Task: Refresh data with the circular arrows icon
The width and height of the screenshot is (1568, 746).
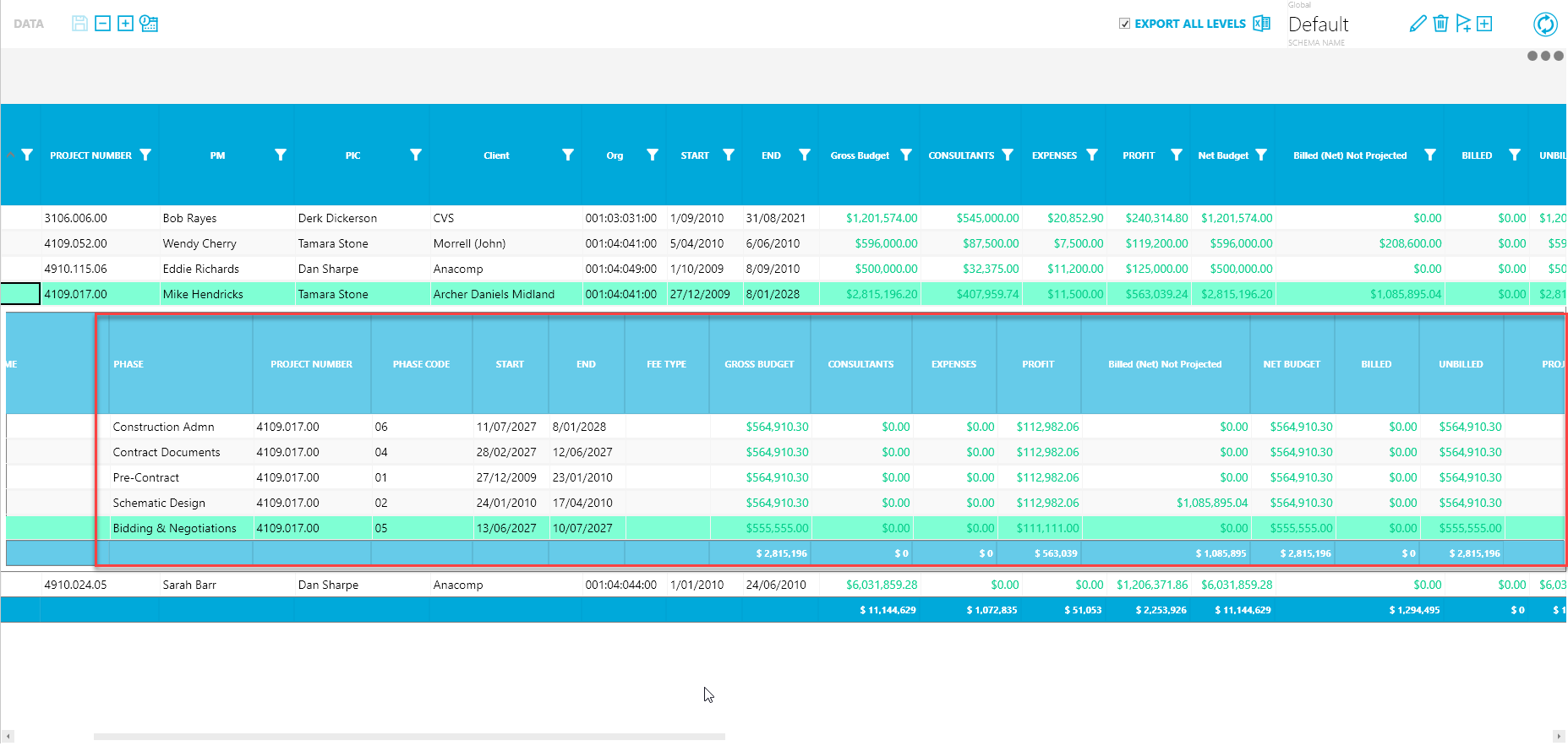Action: (1545, 25)
